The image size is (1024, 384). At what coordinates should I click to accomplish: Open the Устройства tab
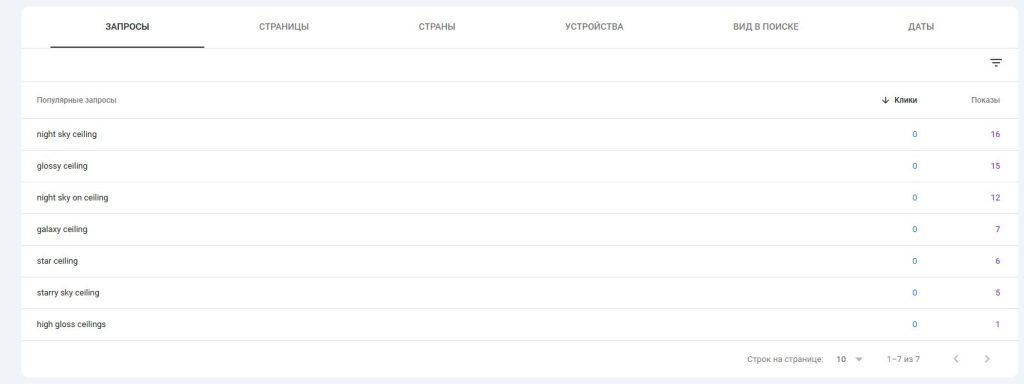[x=594, y=27]
